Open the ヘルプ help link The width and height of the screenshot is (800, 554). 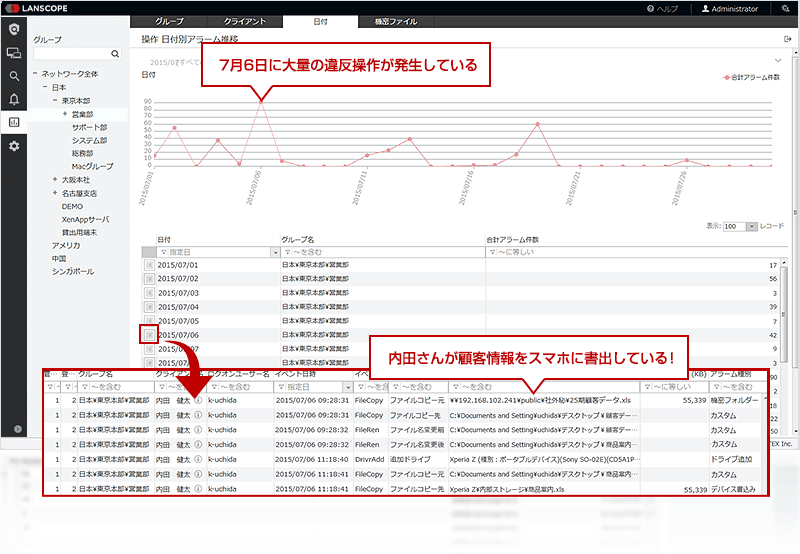(x=662, y=9)
